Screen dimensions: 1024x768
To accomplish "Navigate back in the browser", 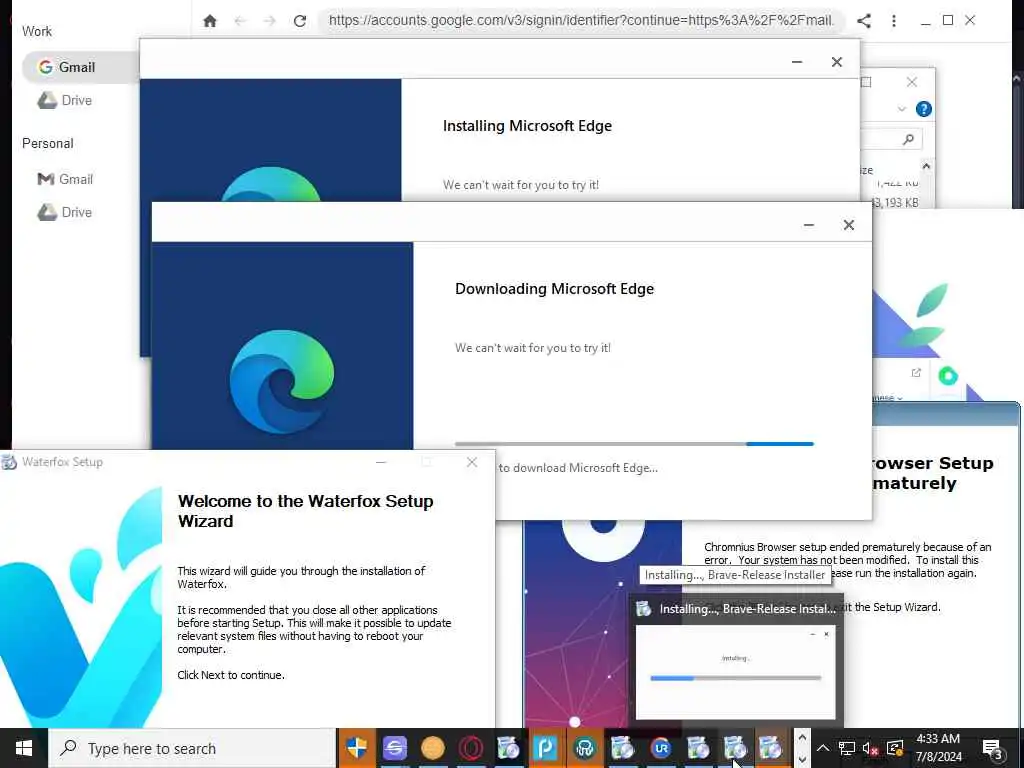I will pos(240,21).
